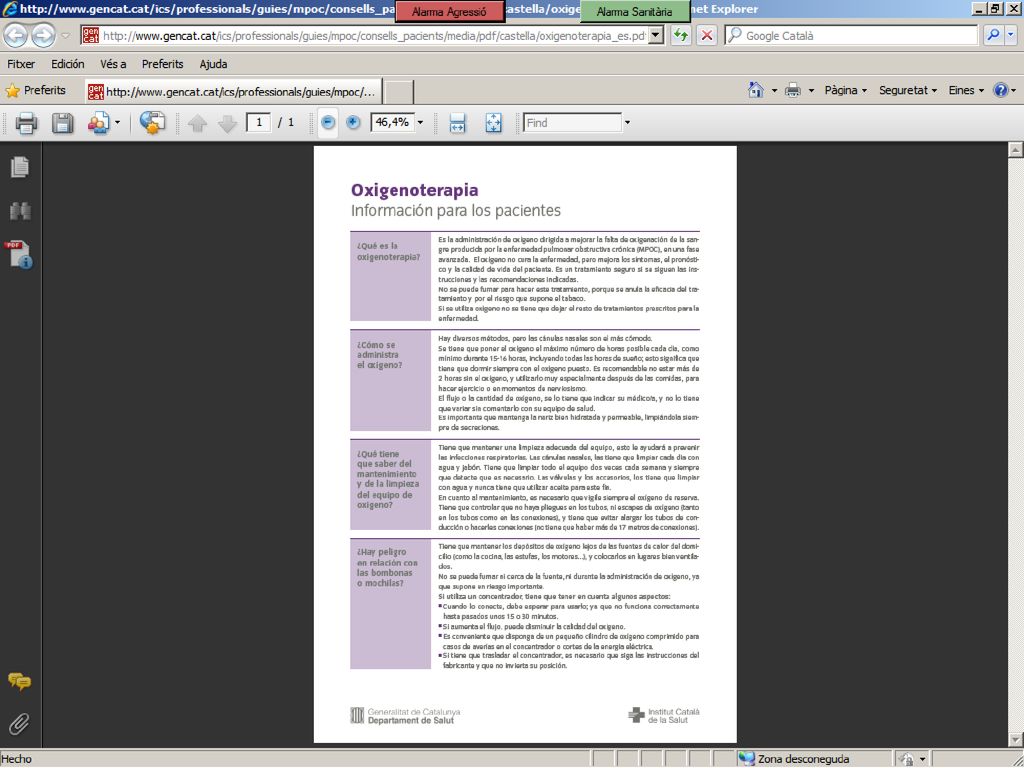The height and width of the screenshot is (768, 1024).
Task: Open the recent pages dropdown arrow
Action: pos(65,36)
